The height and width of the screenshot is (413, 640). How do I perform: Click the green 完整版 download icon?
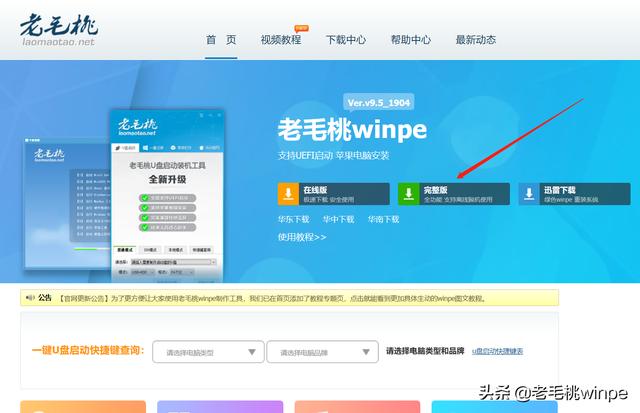(x=409, y=194)
